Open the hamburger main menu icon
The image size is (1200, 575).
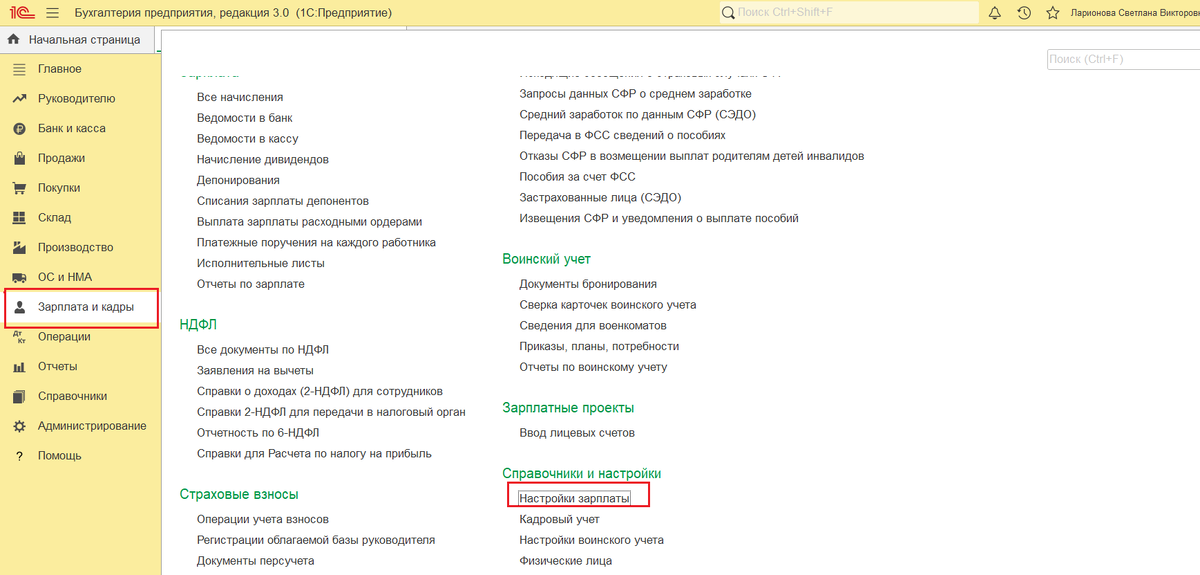coord(52,13)
